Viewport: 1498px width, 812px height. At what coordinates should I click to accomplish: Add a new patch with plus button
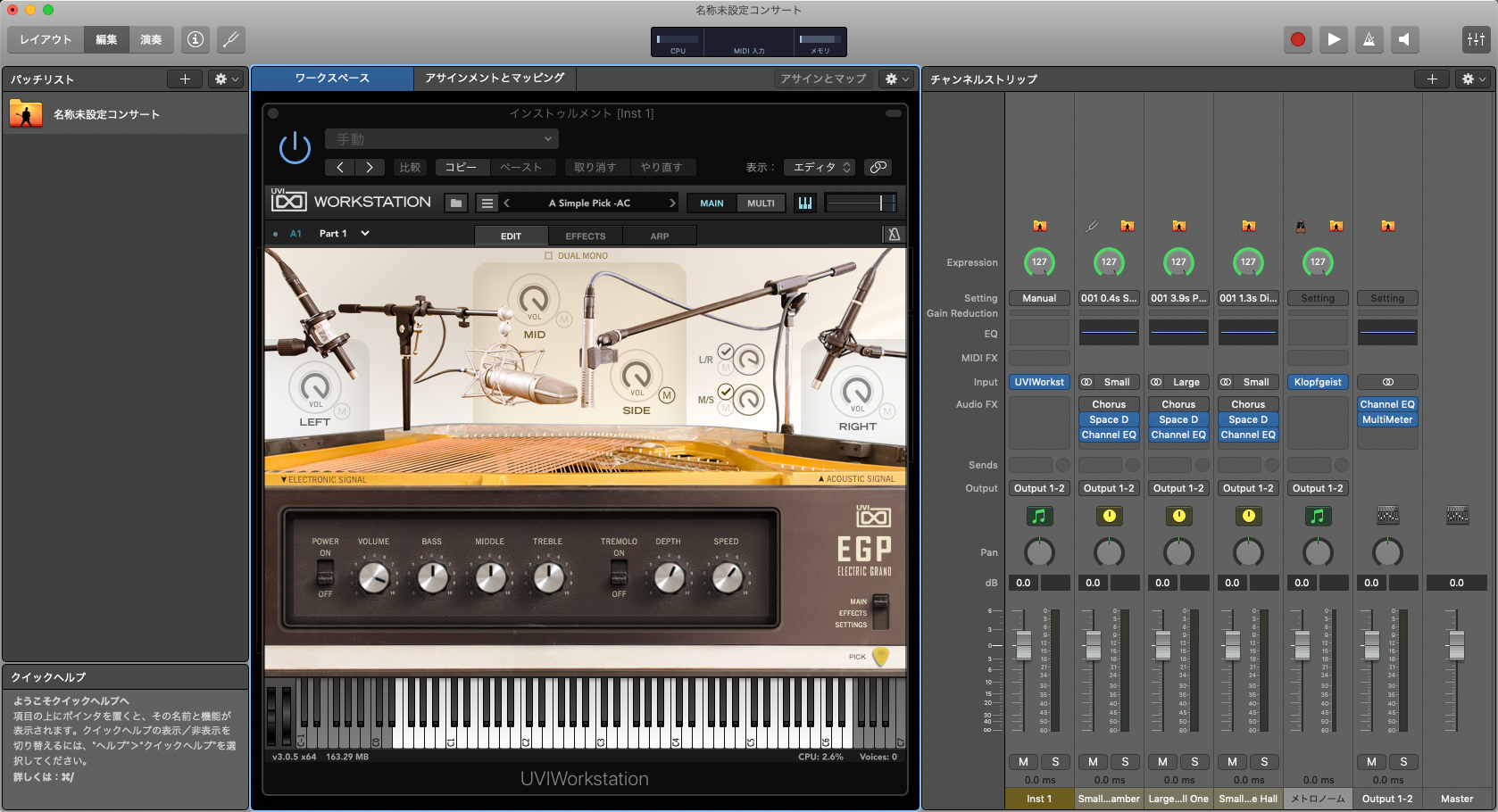tap(185, 79)
